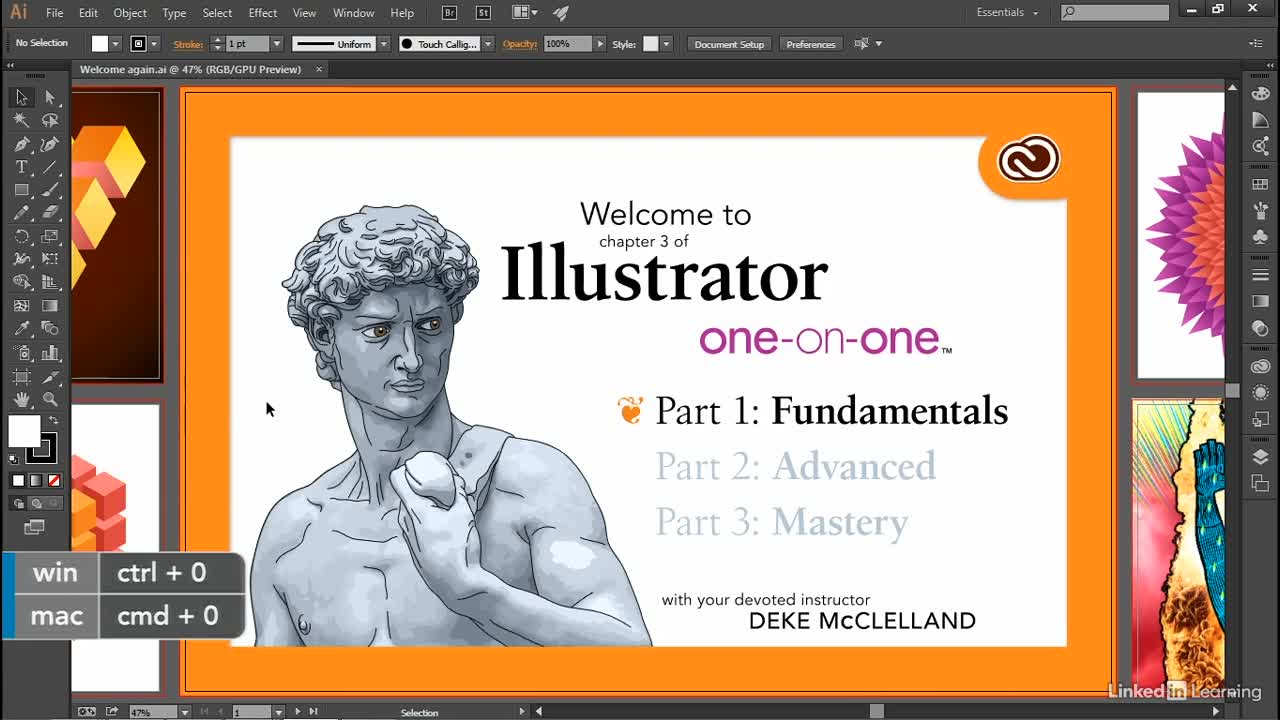The height and width of the screenshot is (720, 1280).
Task: Select the Mesh tool
Action: (x=21, y=306)
